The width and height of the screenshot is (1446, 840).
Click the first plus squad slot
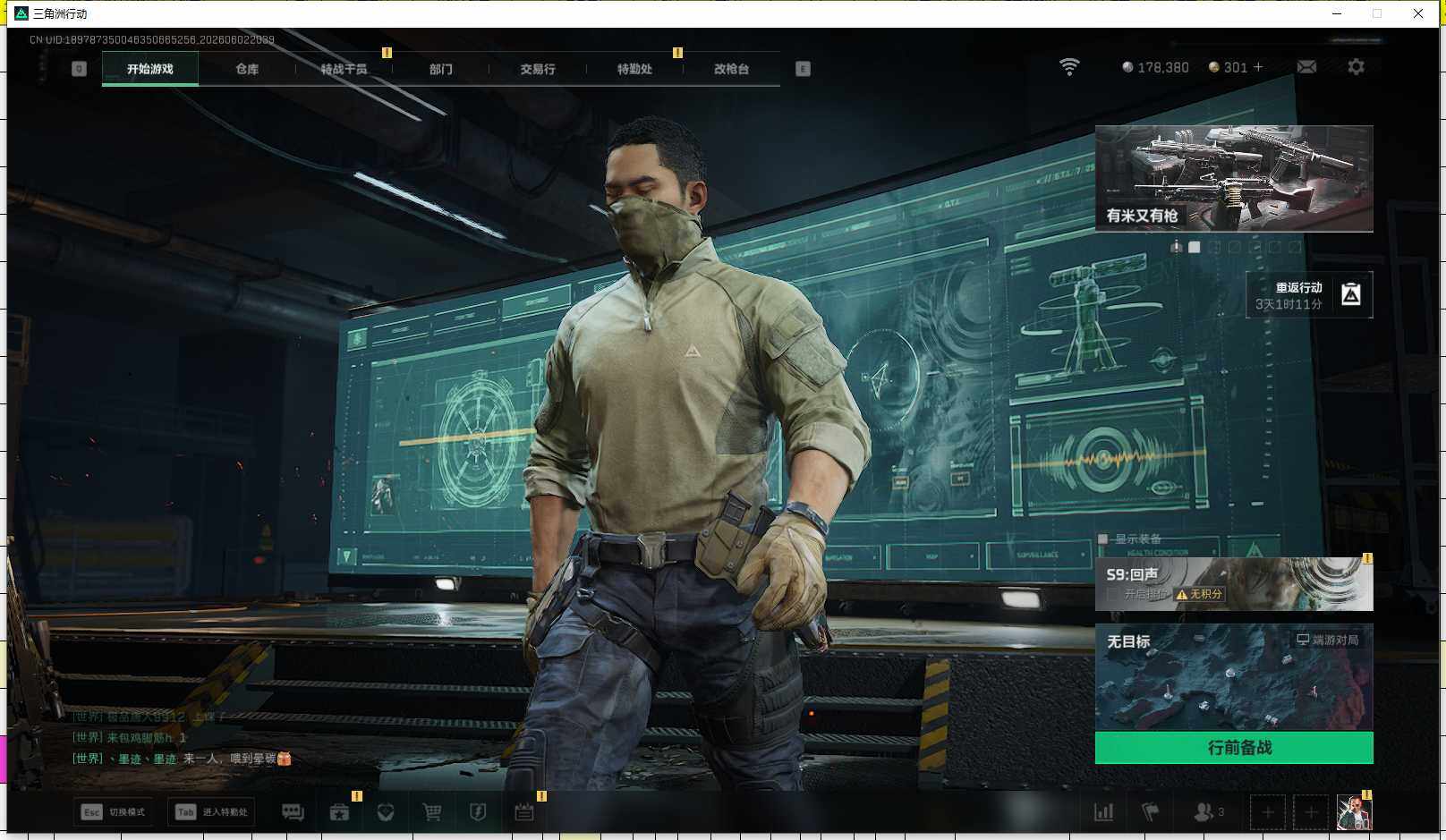(x=1268, y=812)
